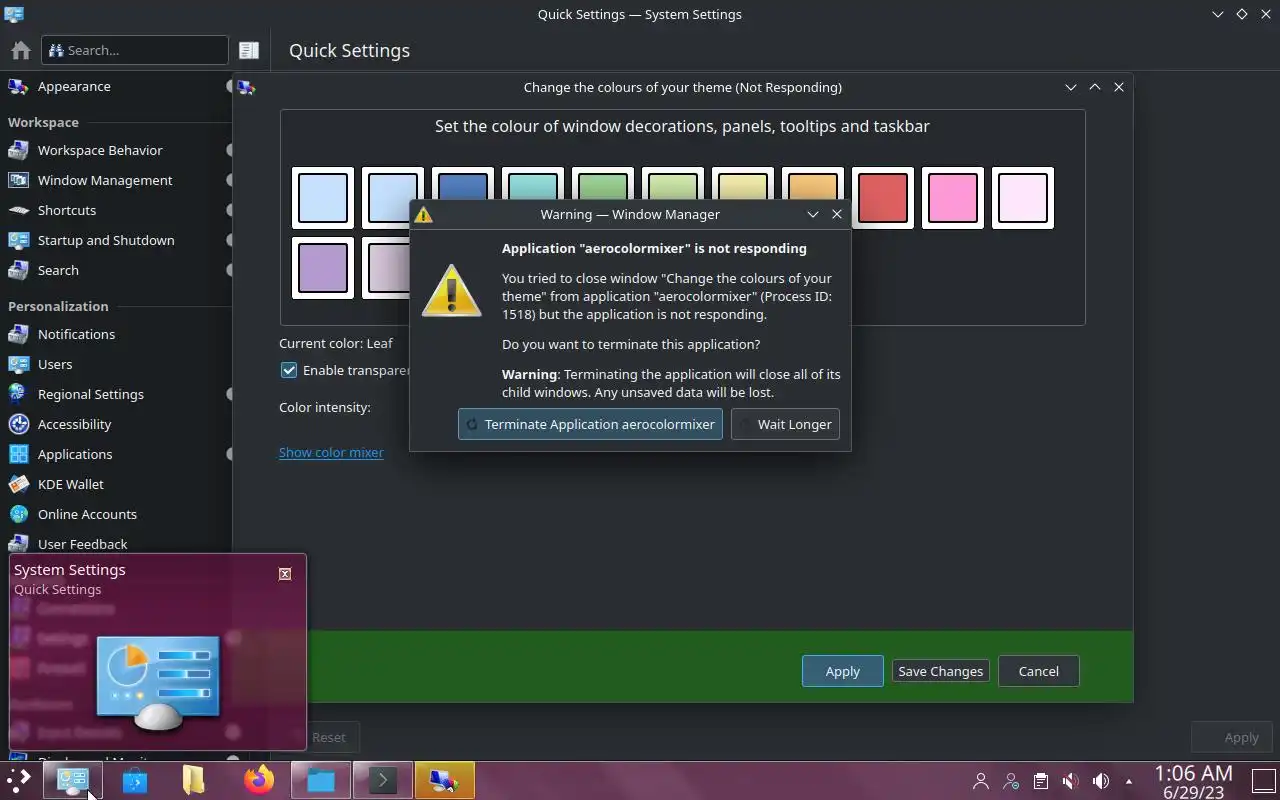Image resolution: width=1280 pixels, height=800 pixels.
Task: Click Apply in the colour theme window
Action: click(x=842, y=671)
